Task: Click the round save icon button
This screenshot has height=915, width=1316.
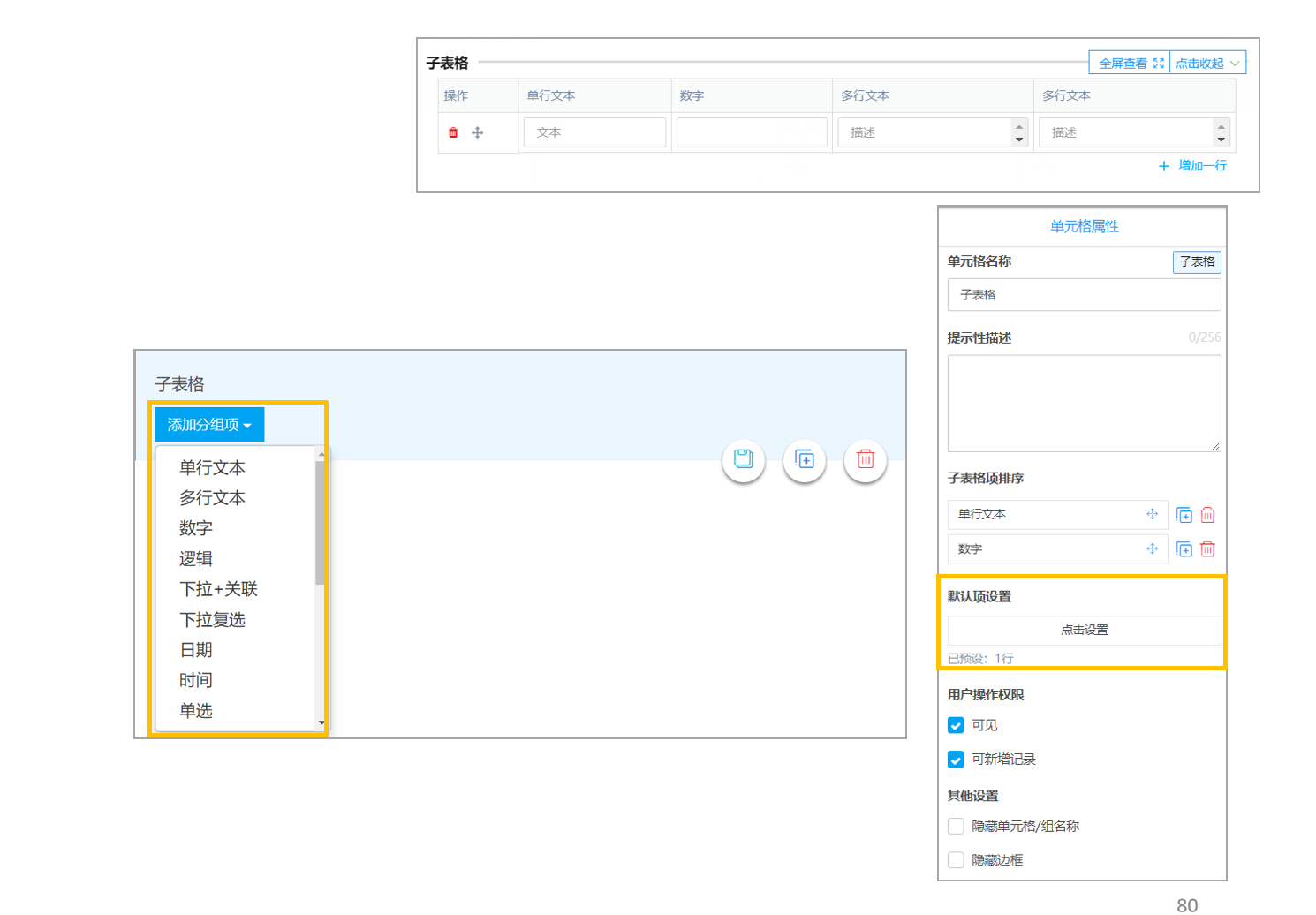Action: 744,459
